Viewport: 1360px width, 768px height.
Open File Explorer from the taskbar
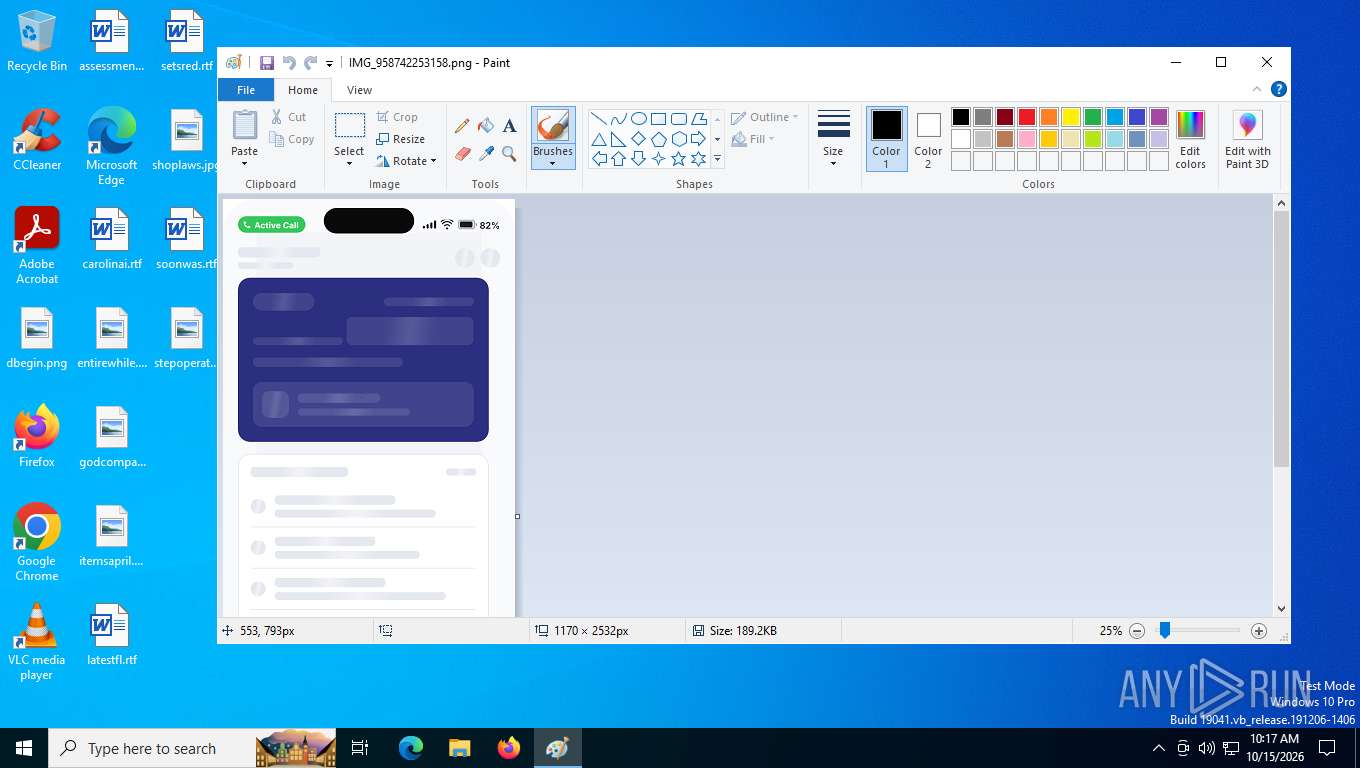click(x=460, y=748)
